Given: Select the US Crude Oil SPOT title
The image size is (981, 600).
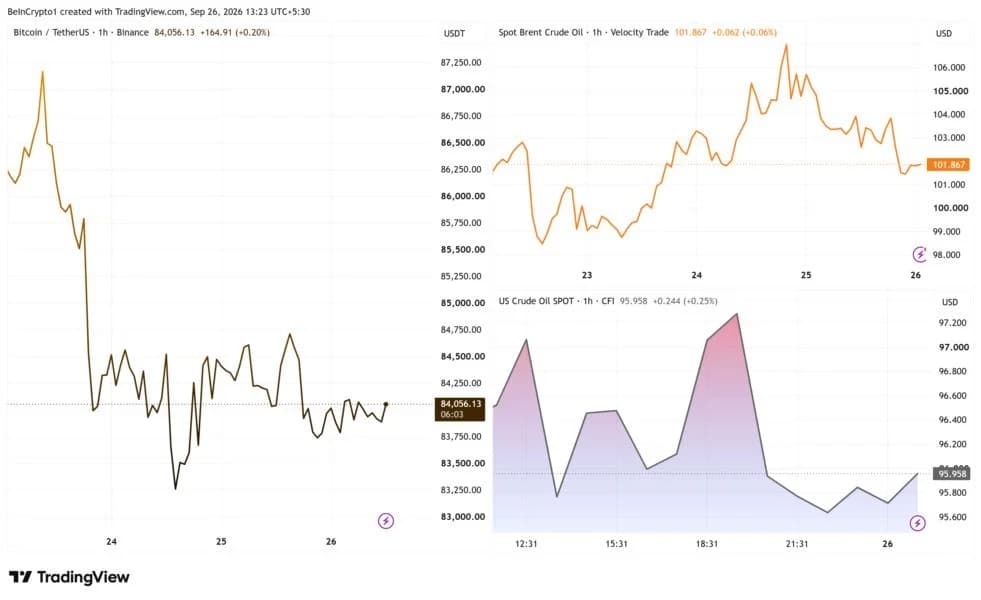Looking at the screenshot, I should [x=536, y=301].
